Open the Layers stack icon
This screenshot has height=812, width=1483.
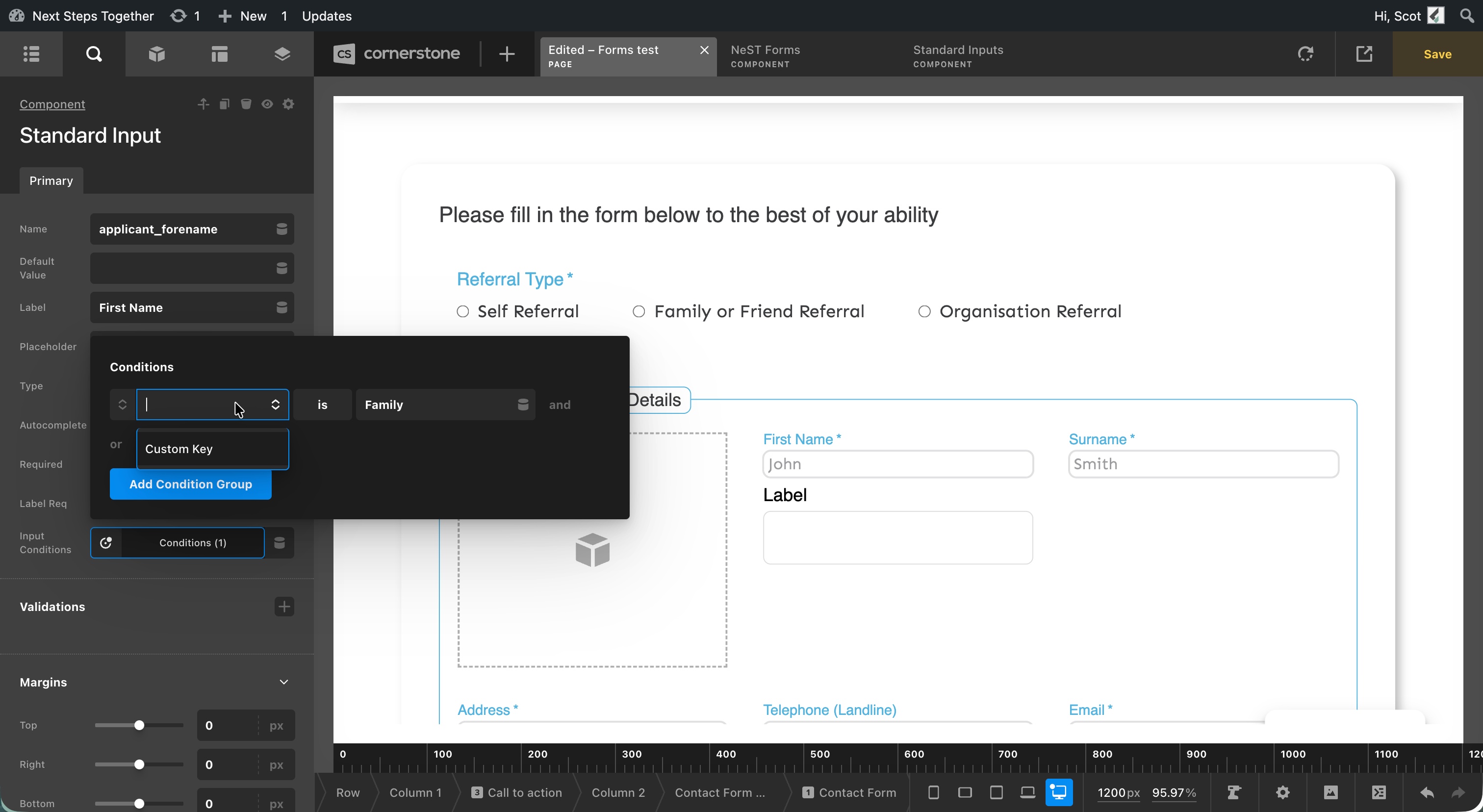click(x=281, y=54)
